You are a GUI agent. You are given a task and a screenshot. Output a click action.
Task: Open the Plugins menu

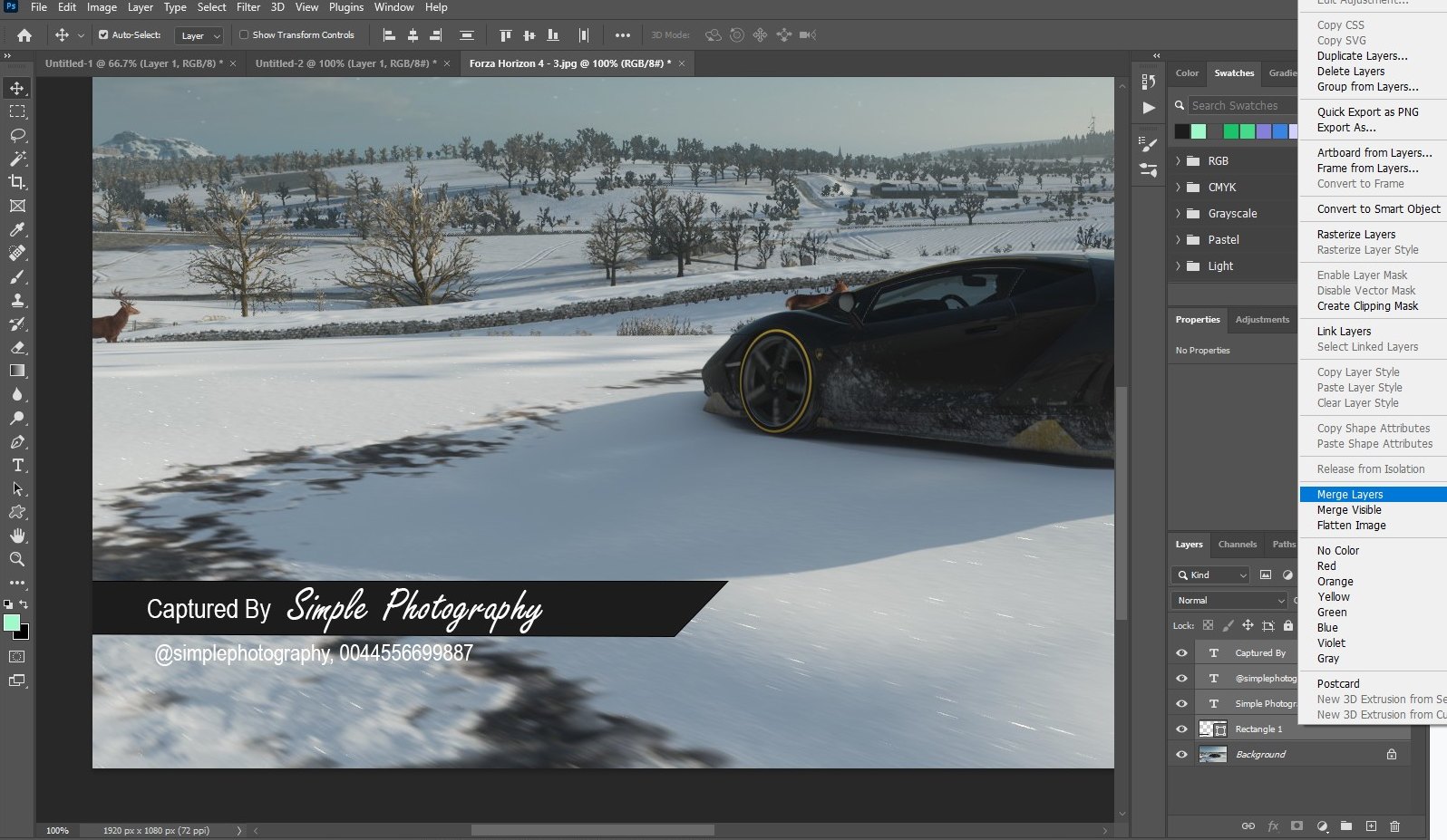tap(346, 7)
